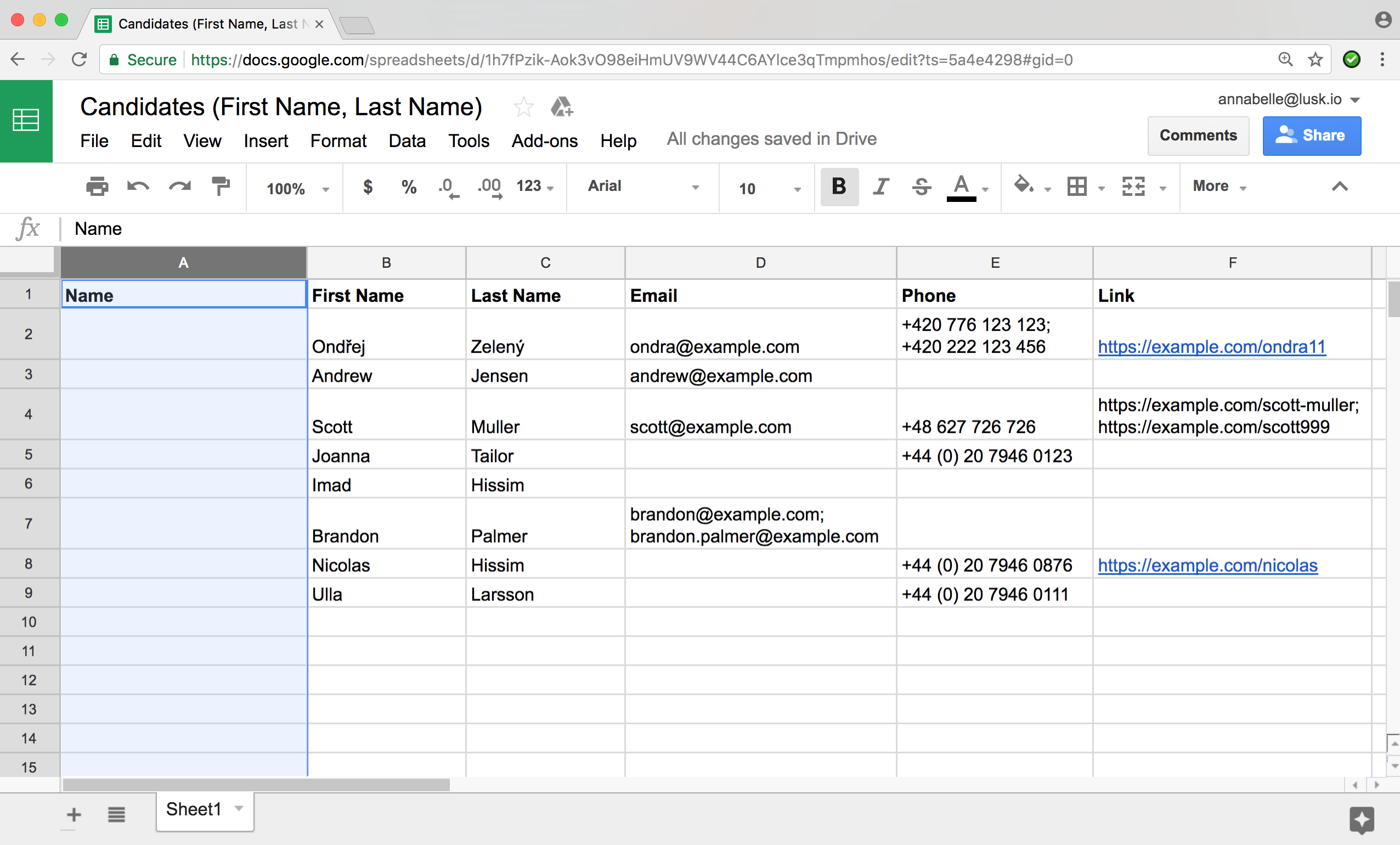Click https://example.com/nicolas link
1400x845 pixels.
coord(1207,565)
